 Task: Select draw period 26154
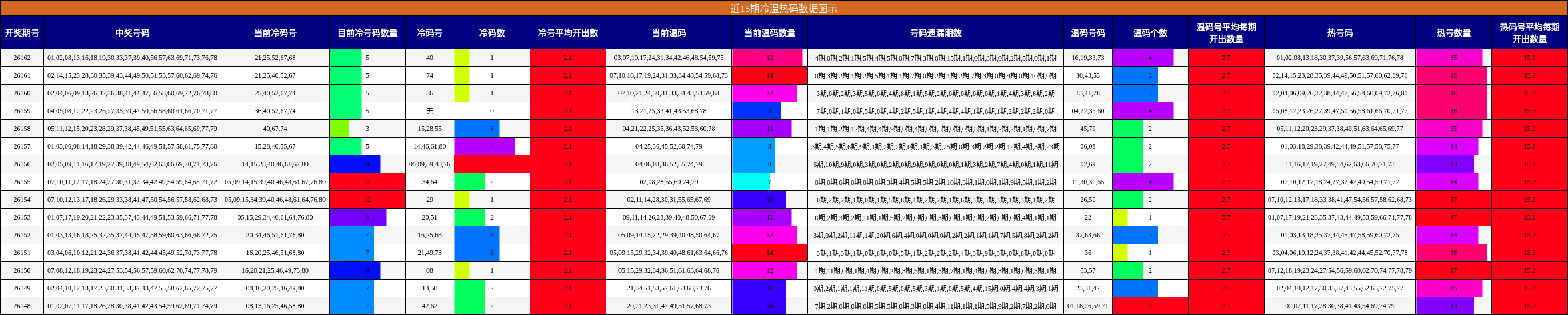click(x=22, y=200)
